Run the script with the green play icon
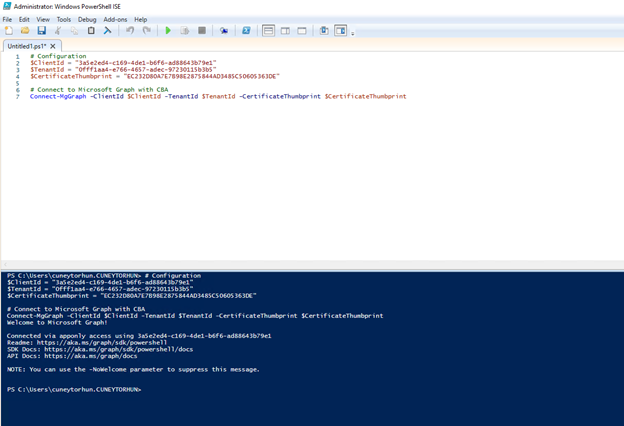This screenshot has height=426, width=624. coord(168,31)
